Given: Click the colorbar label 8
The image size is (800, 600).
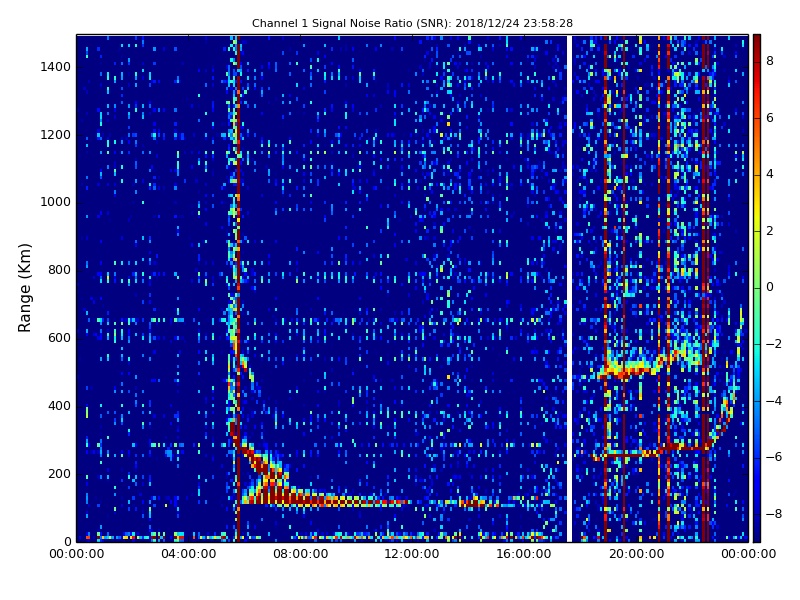Looking at the screenshot, I should (770, 61).
